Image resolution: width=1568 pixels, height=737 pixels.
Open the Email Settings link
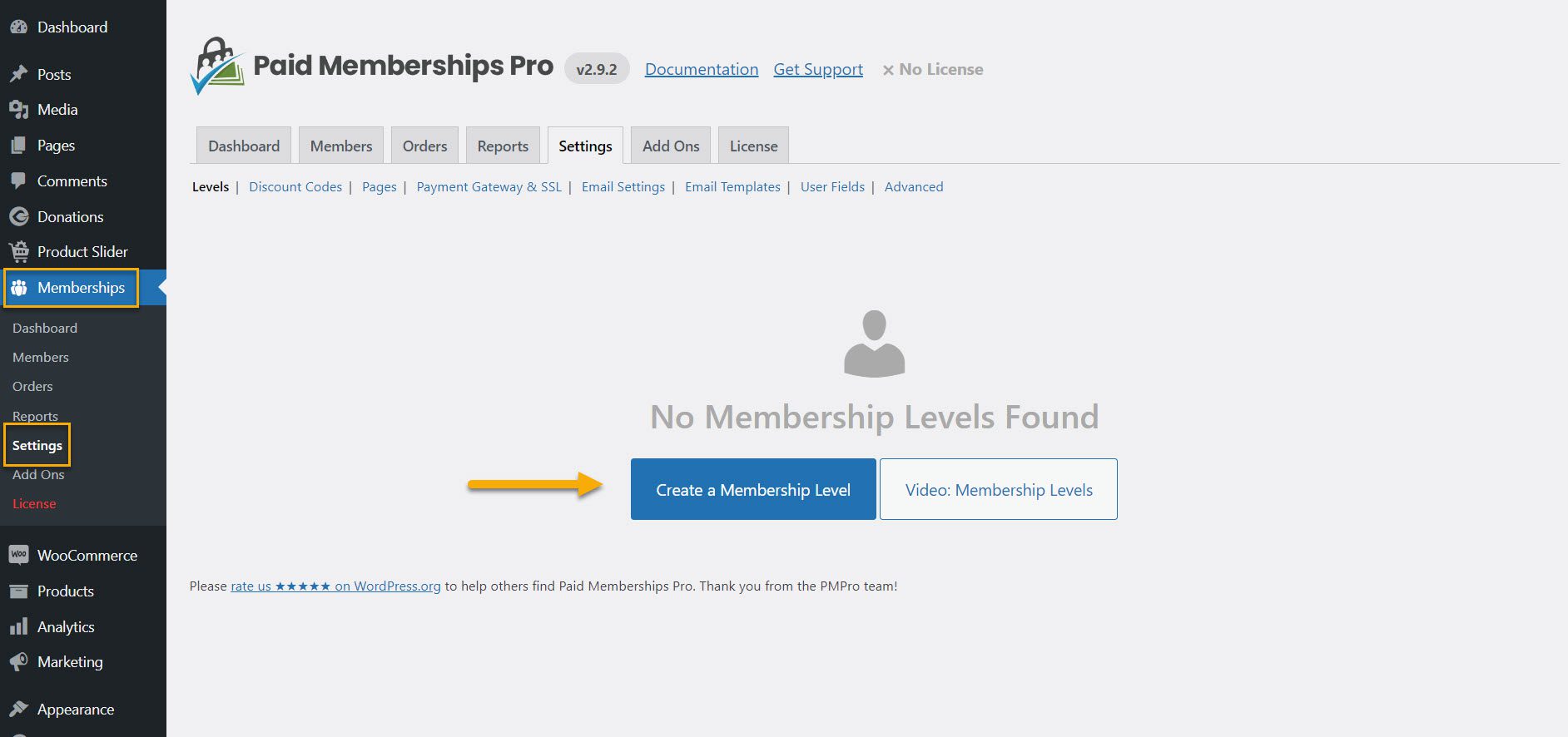tap(623, 186)
